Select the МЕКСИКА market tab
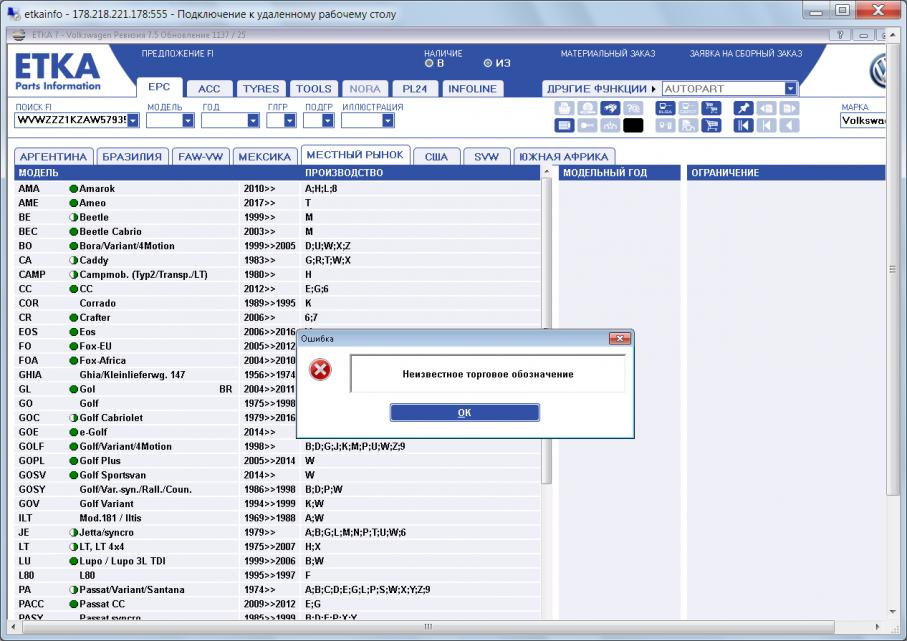This screenshot has height=641, width=907. point(265,157)
